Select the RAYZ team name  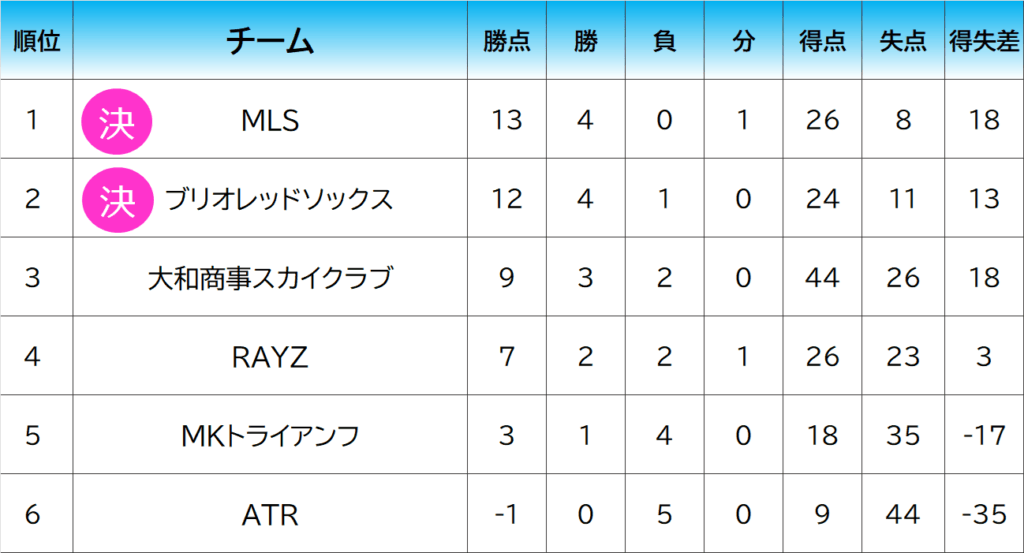[x=270, y=357]
